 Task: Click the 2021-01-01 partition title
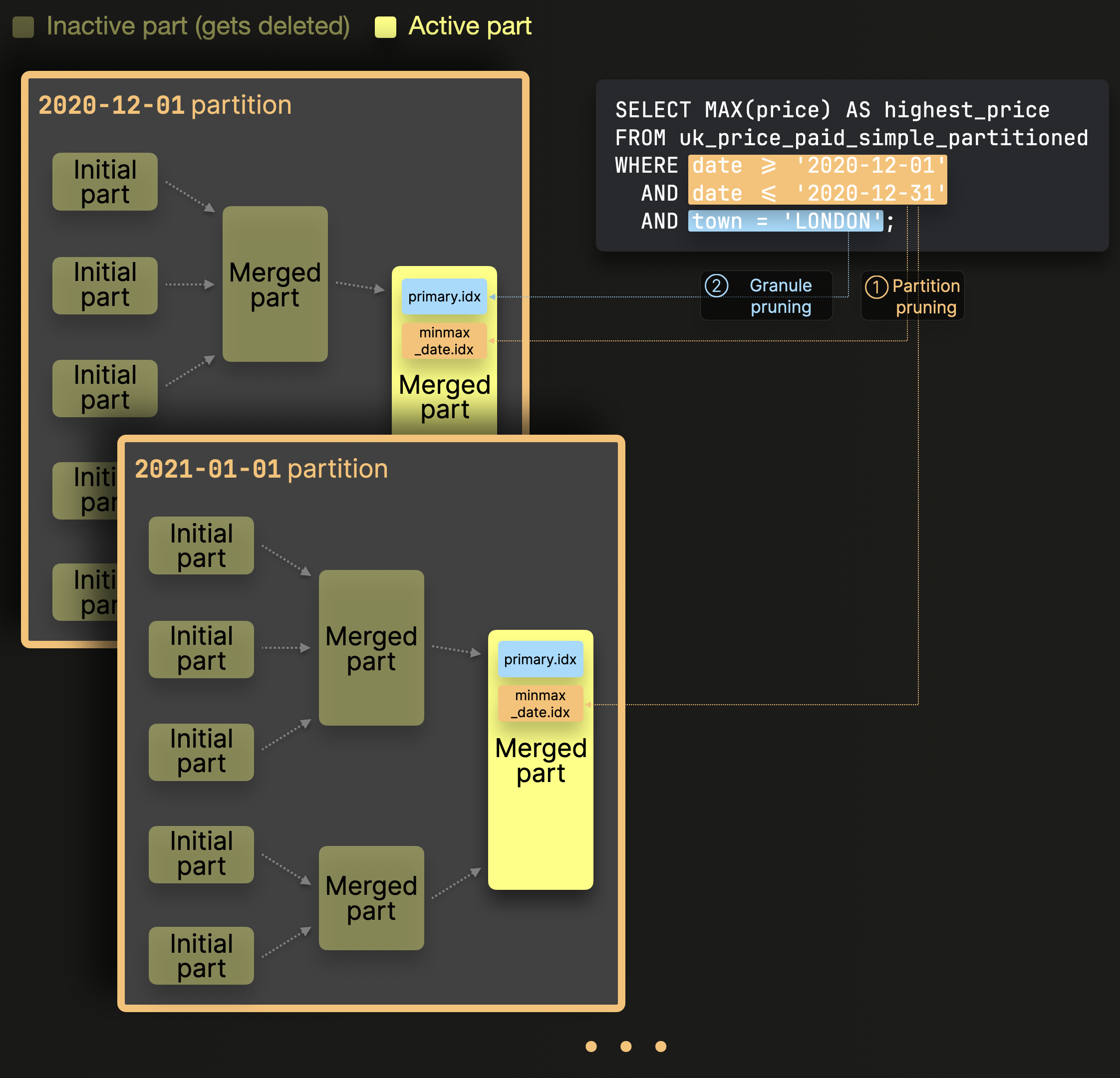[x=261, y=469]
